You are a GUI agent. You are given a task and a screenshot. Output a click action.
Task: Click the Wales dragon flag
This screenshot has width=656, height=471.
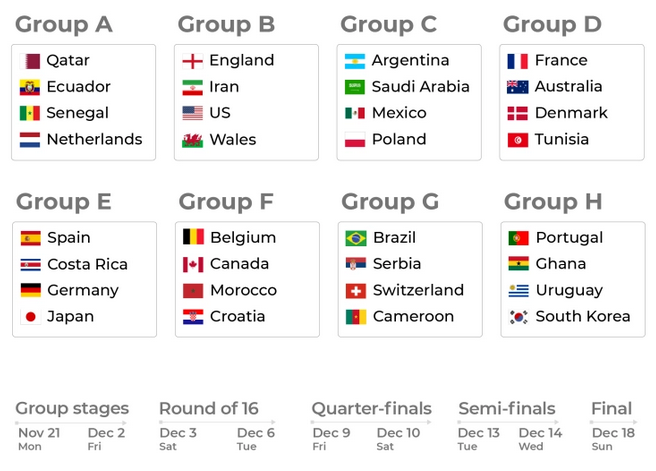[x=192, y=140]
